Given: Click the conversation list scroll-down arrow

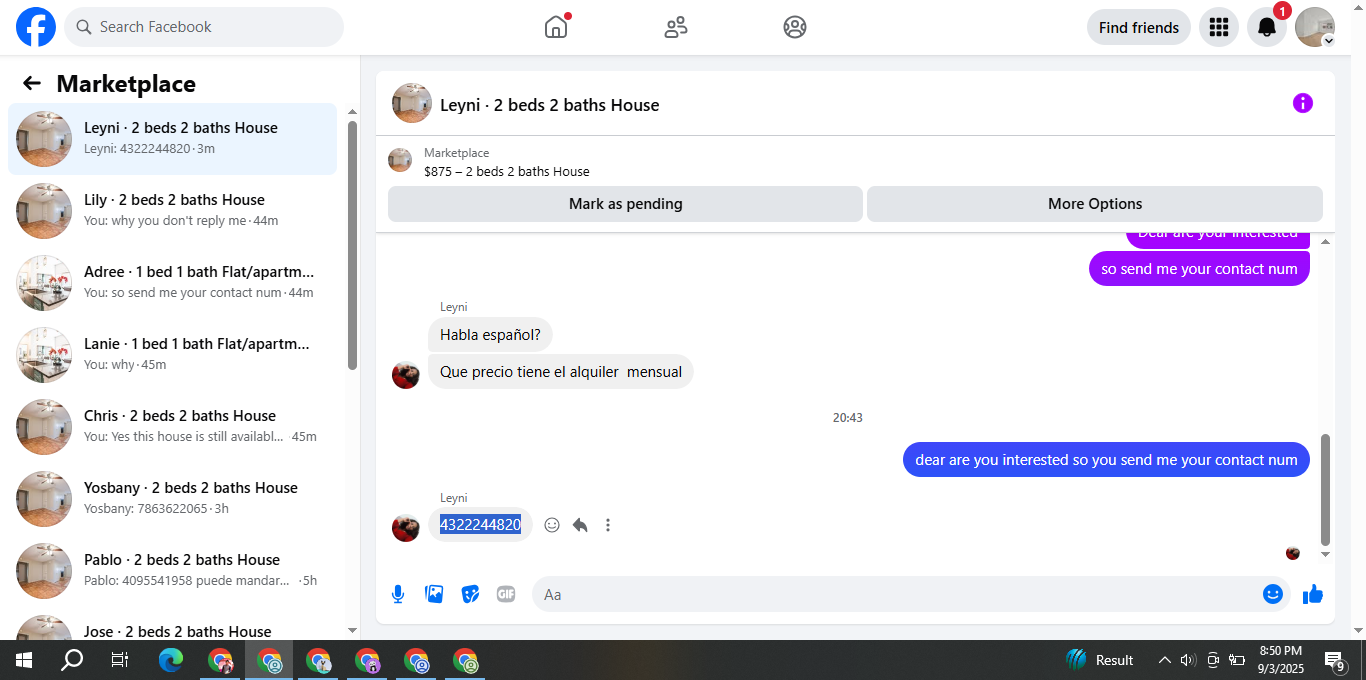Looking at the screenshot, I should [352, 631].
